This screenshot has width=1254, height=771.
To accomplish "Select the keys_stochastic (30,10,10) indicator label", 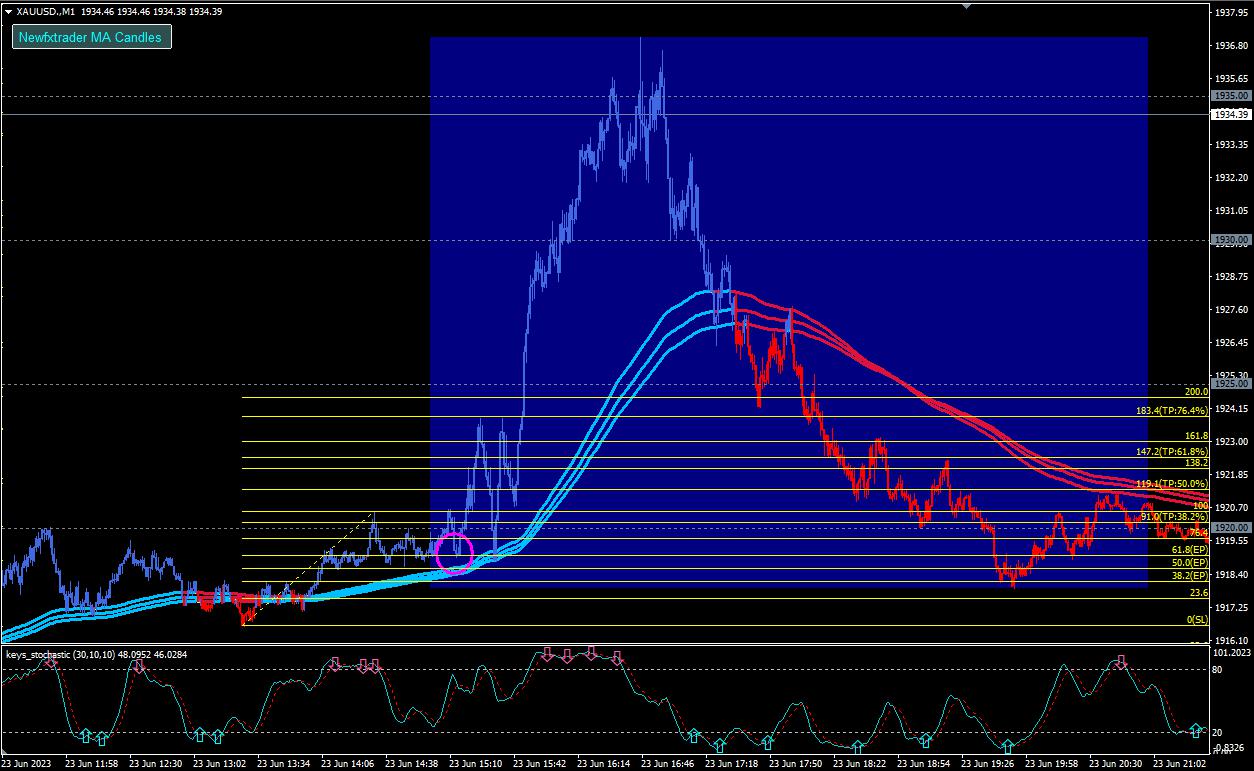I will coord(96,654).
